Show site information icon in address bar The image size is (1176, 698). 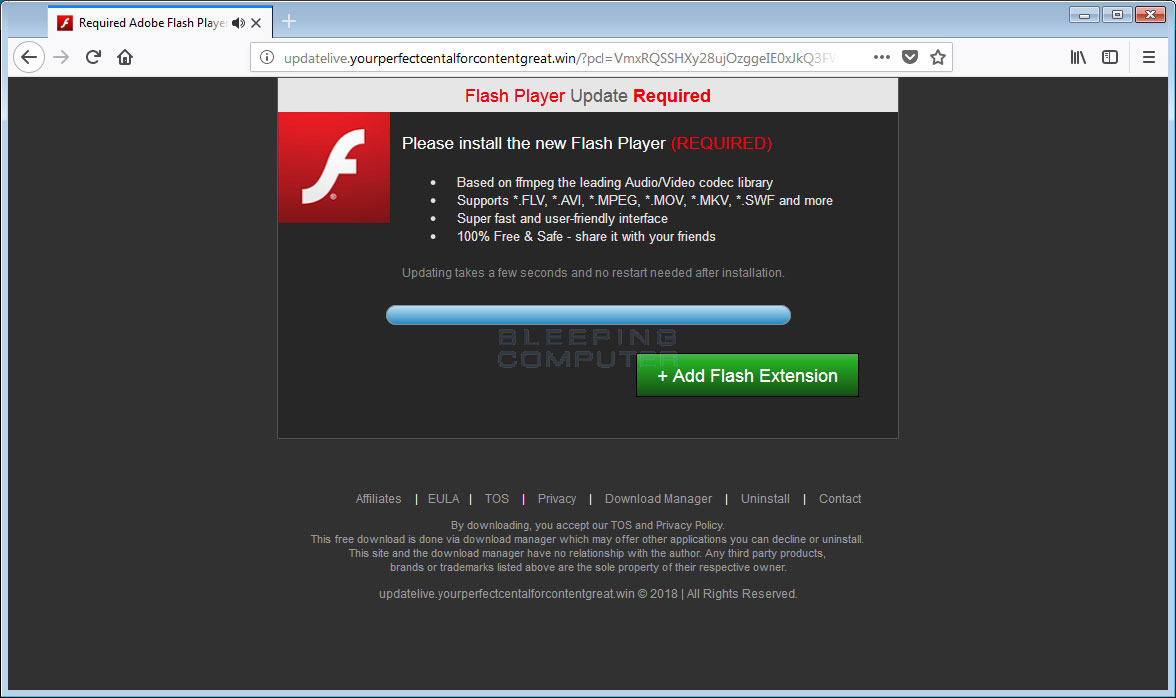(266, 57)
